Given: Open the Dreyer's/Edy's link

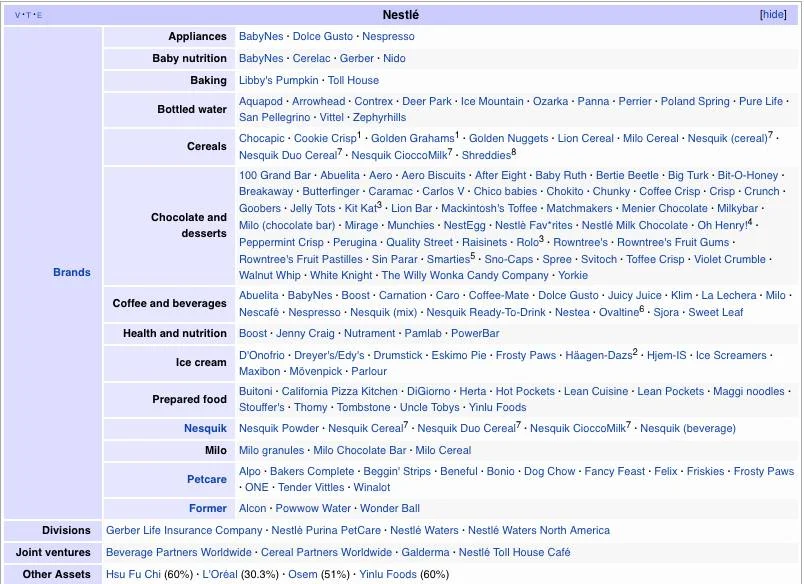Looking at the screenshot, I should tap(329, 355).
